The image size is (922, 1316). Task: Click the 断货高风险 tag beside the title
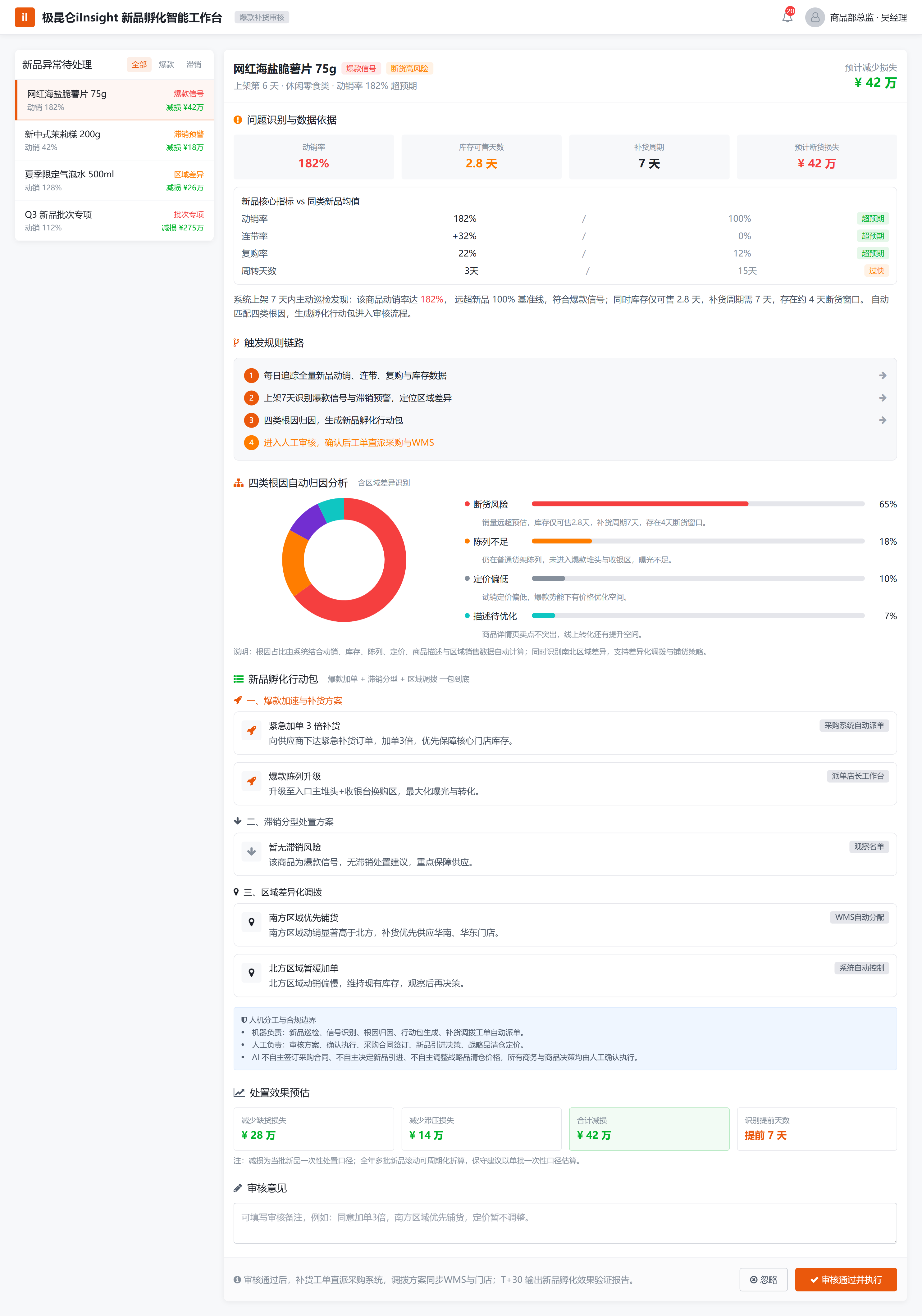tap(409, 69)
